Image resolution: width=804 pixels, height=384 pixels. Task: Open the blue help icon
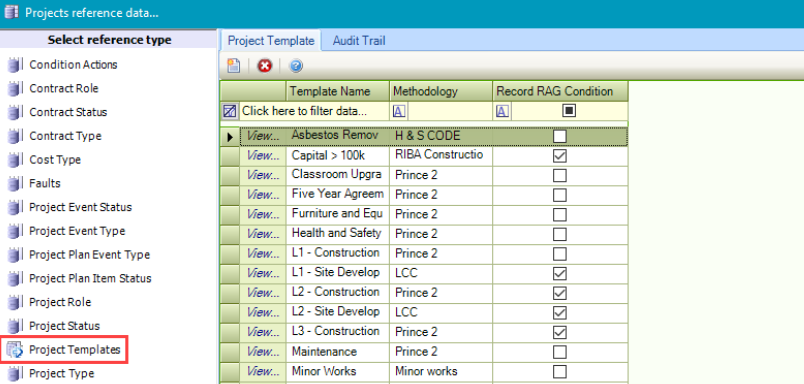click(x=296, y=66)
